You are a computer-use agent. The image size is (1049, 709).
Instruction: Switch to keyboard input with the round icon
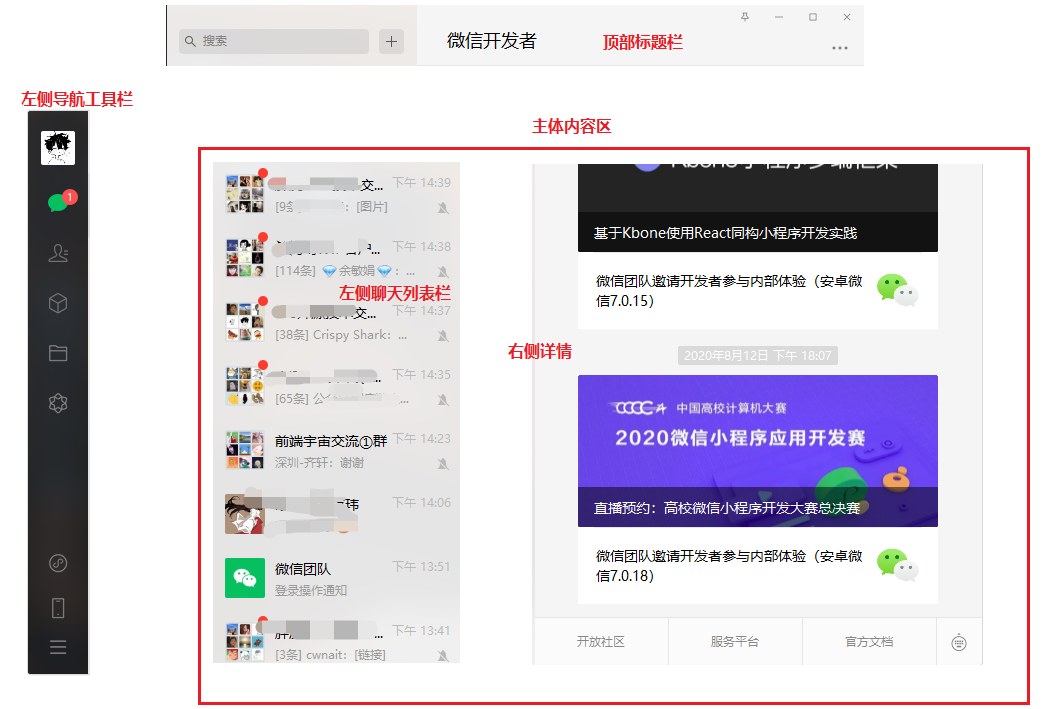[x=959, y=643]
